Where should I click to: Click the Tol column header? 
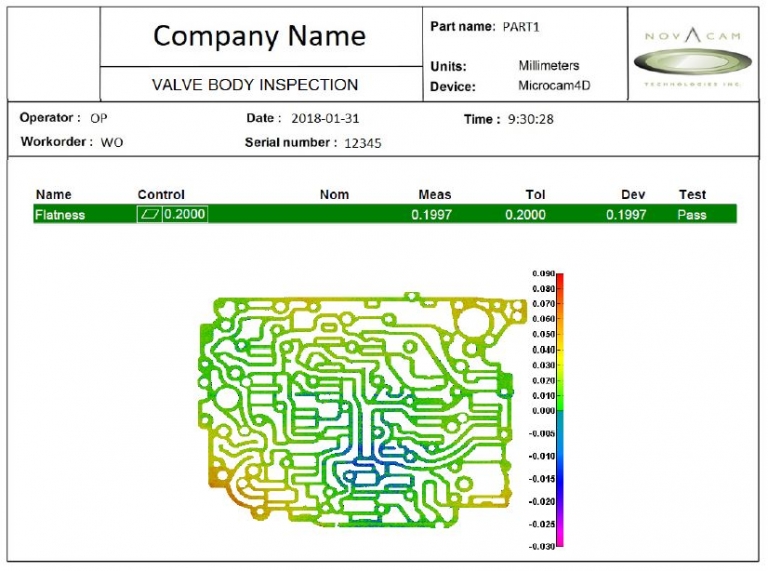[535, 194]
